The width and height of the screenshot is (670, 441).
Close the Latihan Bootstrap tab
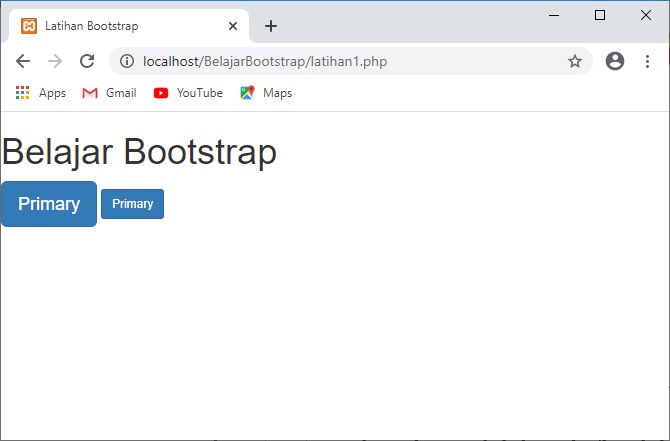point(233,26)
